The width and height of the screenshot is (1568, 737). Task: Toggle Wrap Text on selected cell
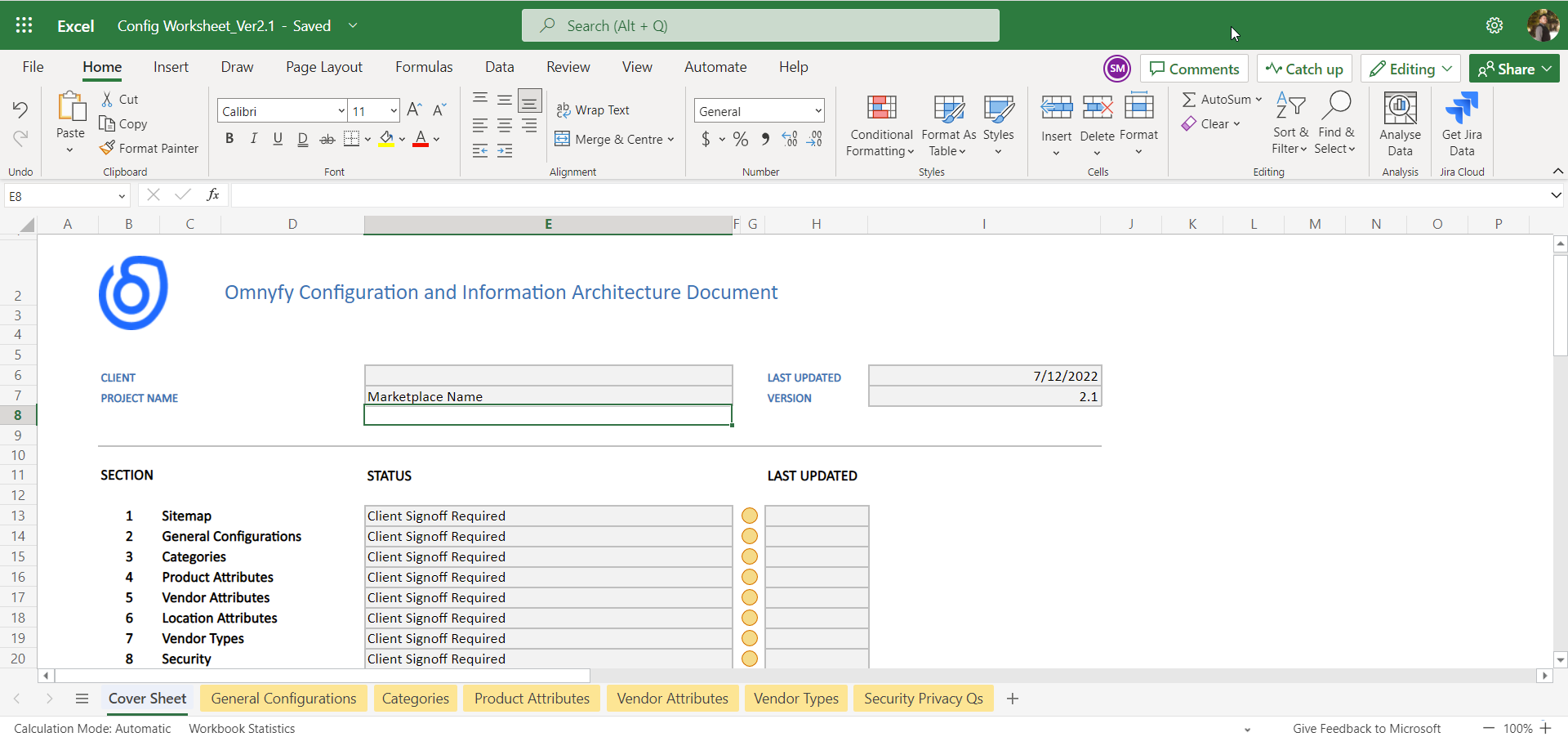[x=593, y=109]
